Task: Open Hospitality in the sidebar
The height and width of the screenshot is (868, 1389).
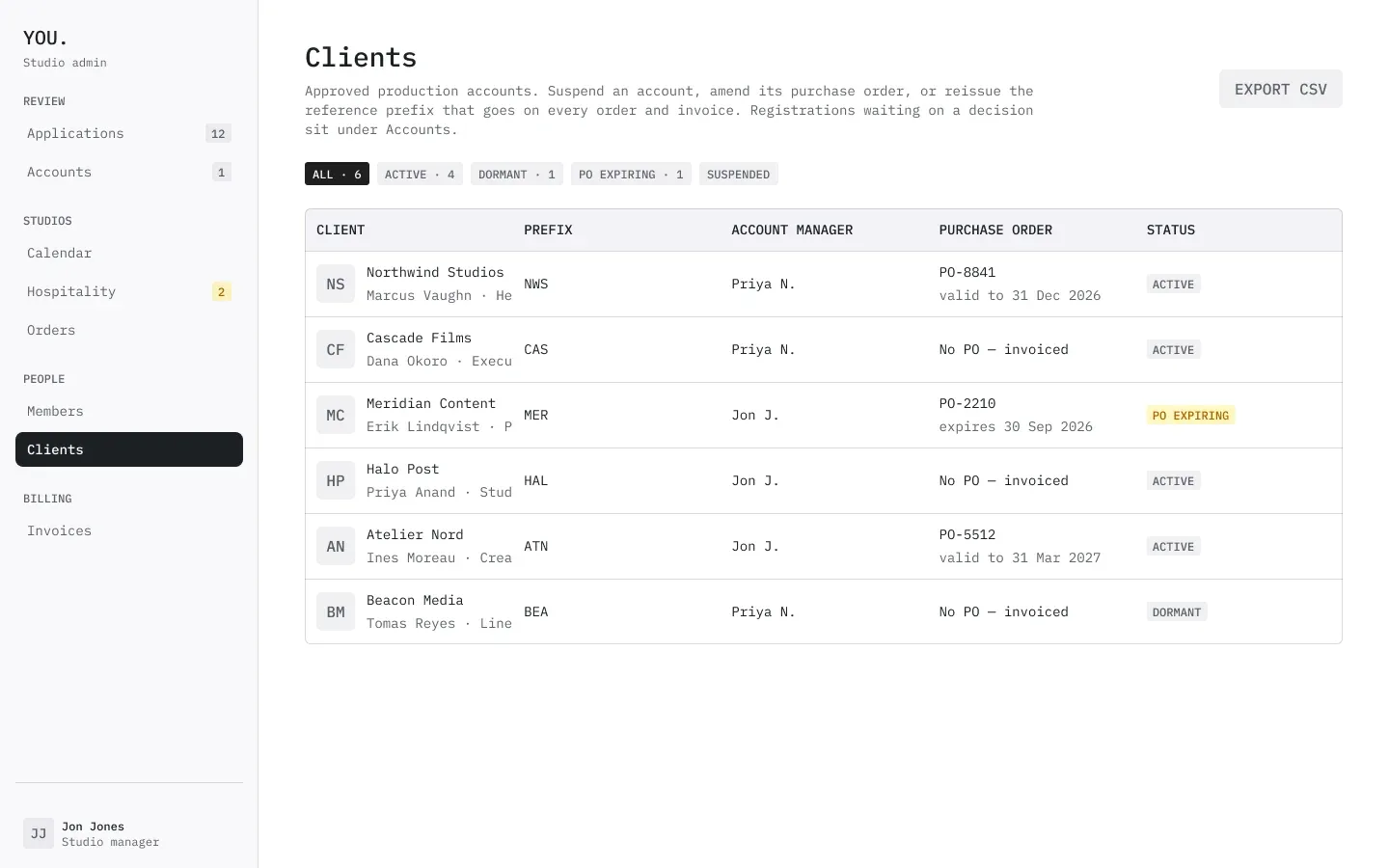Action: point(129,291)
